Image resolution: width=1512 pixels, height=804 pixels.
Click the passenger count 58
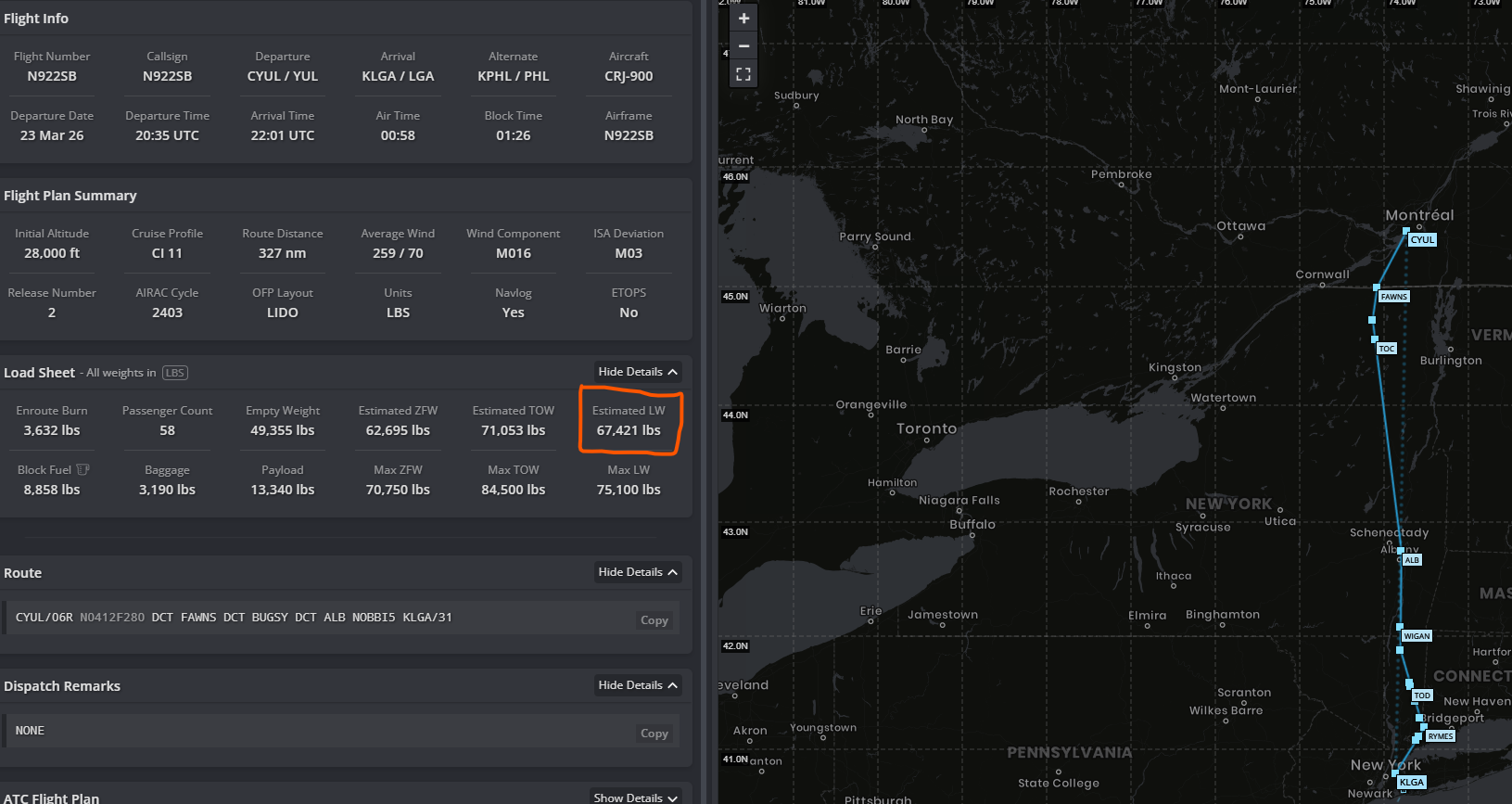[x=167, y=430]
